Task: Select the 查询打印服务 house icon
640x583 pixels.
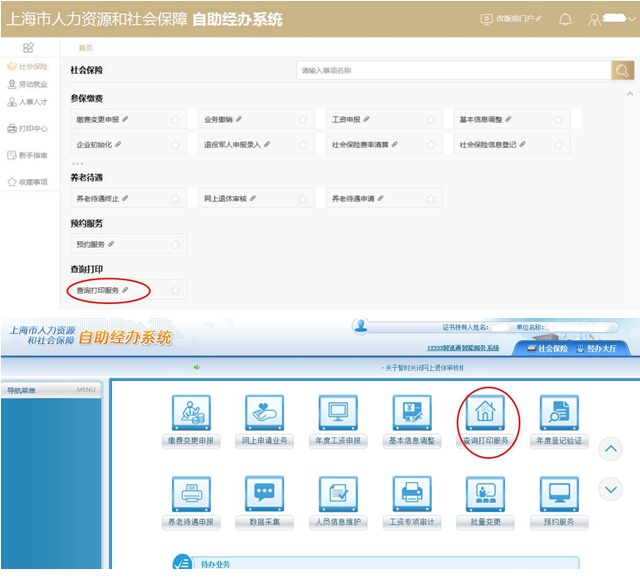Action: (x=486, y=412)
